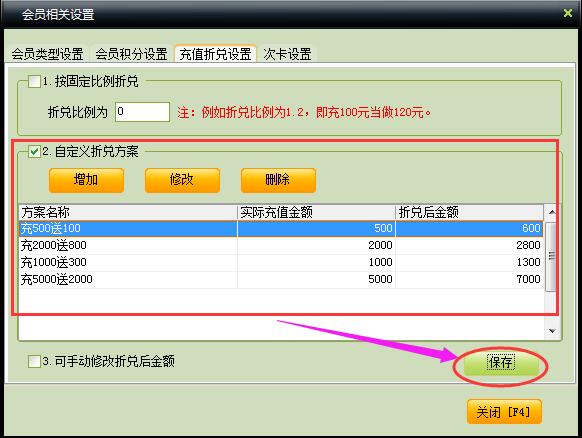
Task: Click the scrollbar up arrow in plan list
Action: point(552,212)
